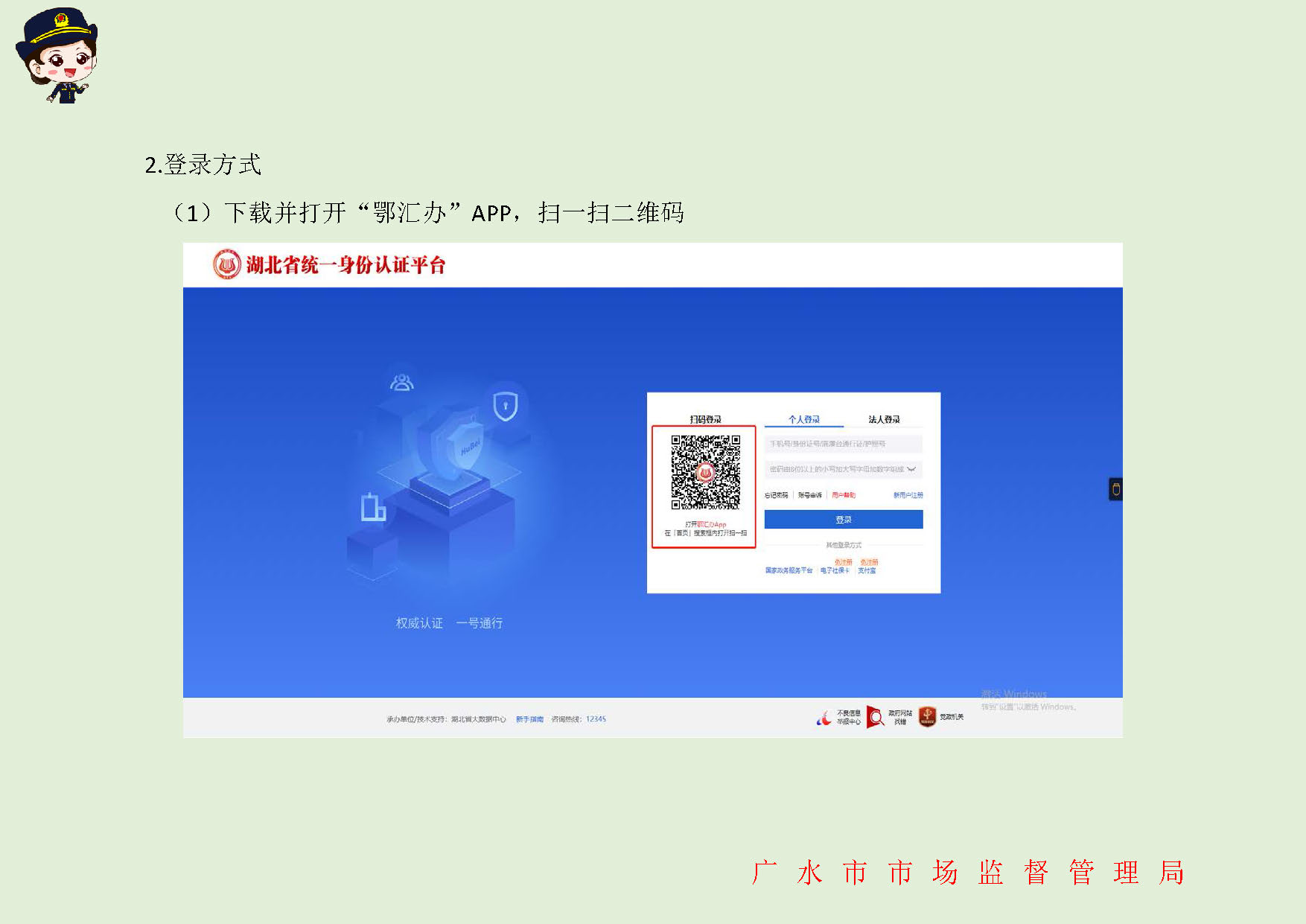The height and width of the screenshot is (924, 1306).
Task: Click 扫码登录 heading
Action: coord(705,419)
